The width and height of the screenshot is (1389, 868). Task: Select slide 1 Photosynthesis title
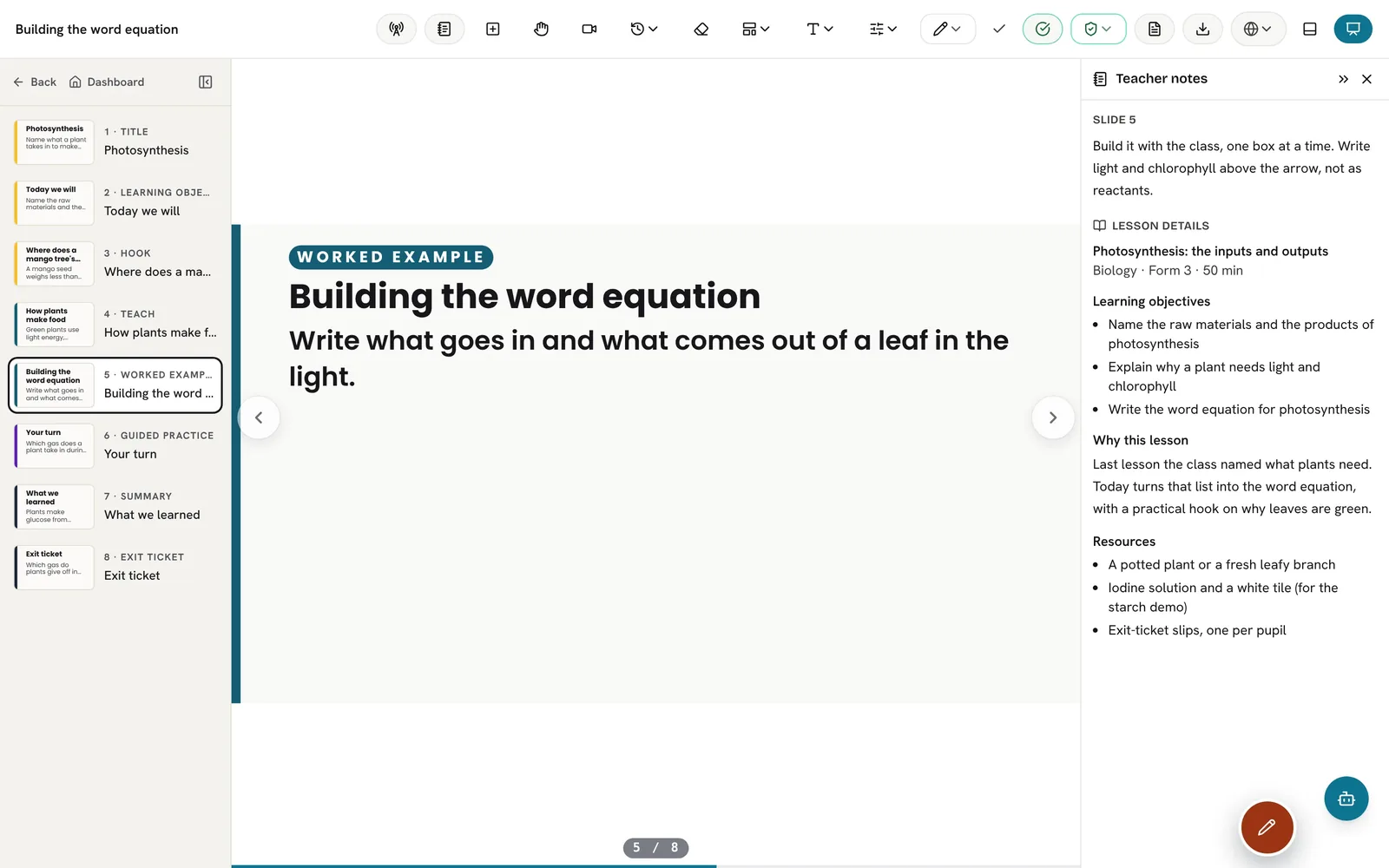click(x=115, y=141)
